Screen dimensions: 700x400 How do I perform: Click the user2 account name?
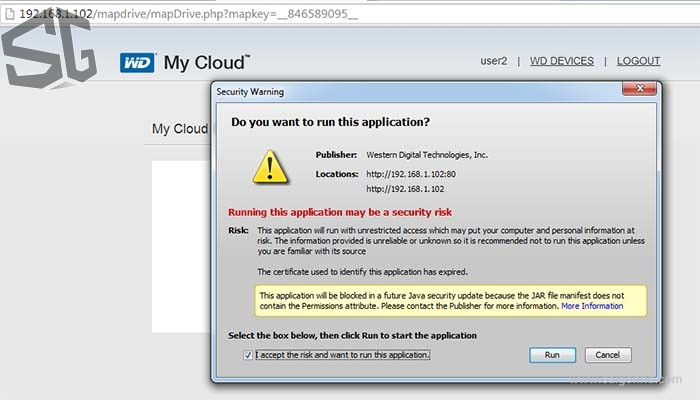click(x=494, y=61)
